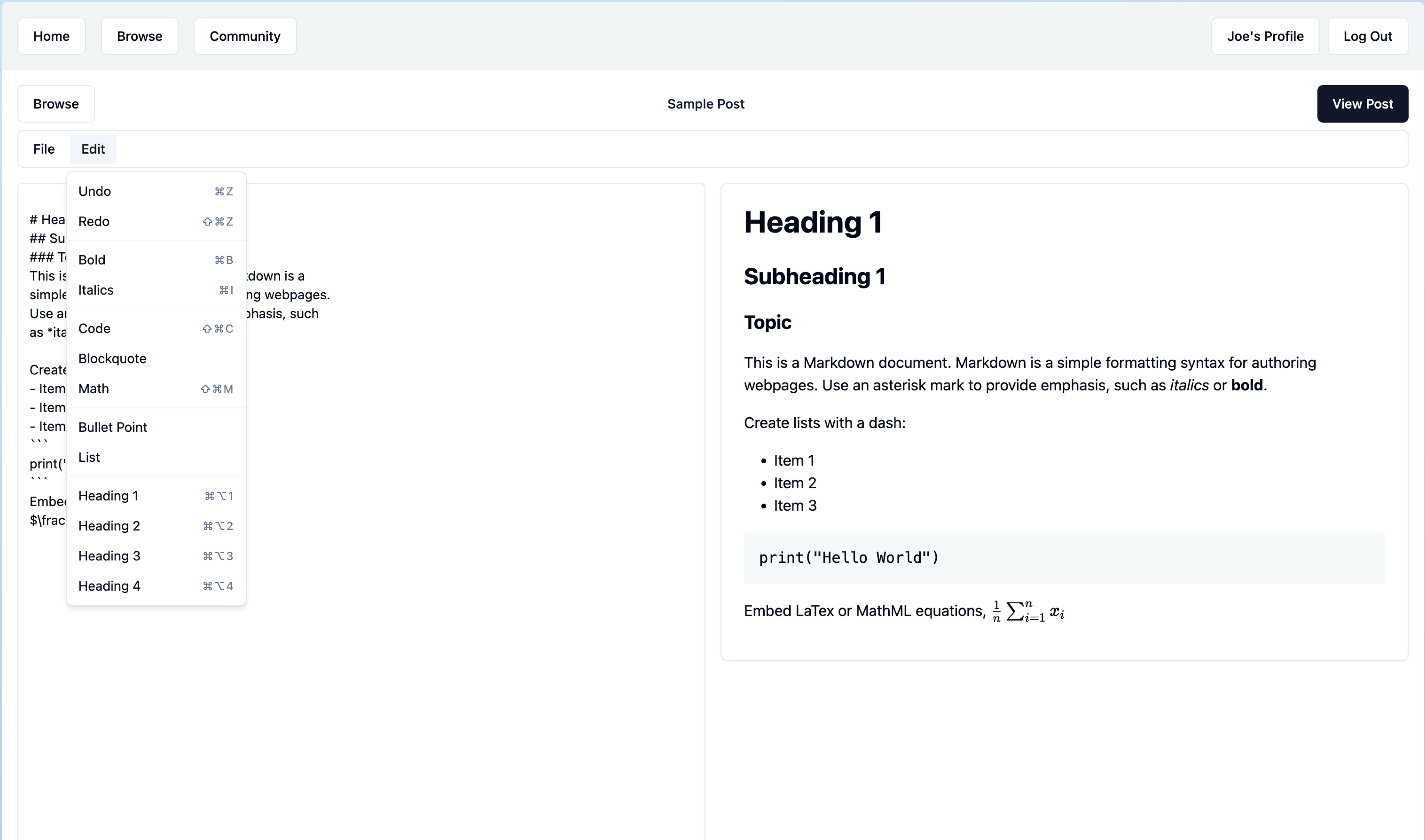Click "Create lists with a dash:" in preview

pos(824,423)
